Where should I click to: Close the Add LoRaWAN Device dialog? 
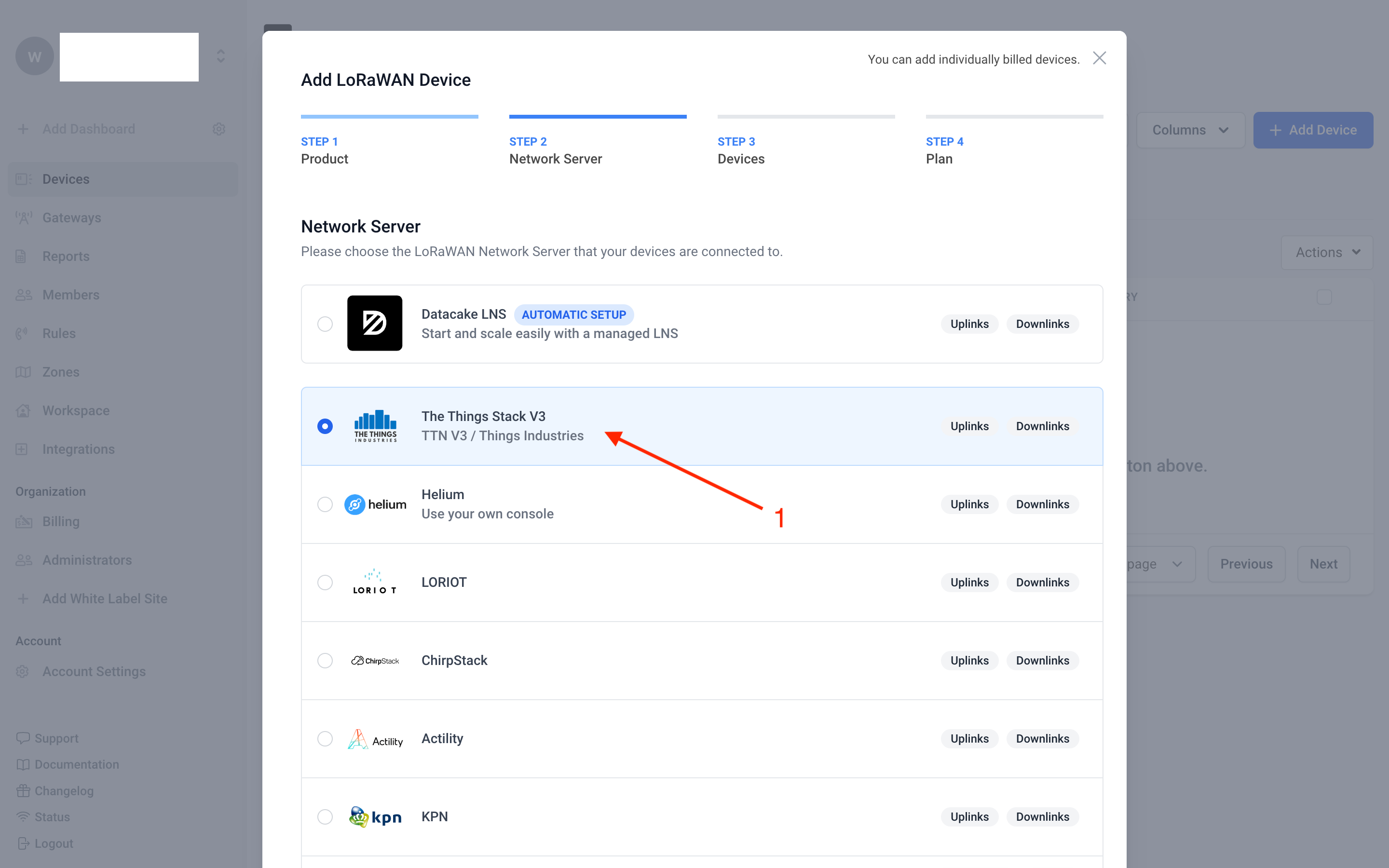pyautogui.click(x=1099, y=58)
